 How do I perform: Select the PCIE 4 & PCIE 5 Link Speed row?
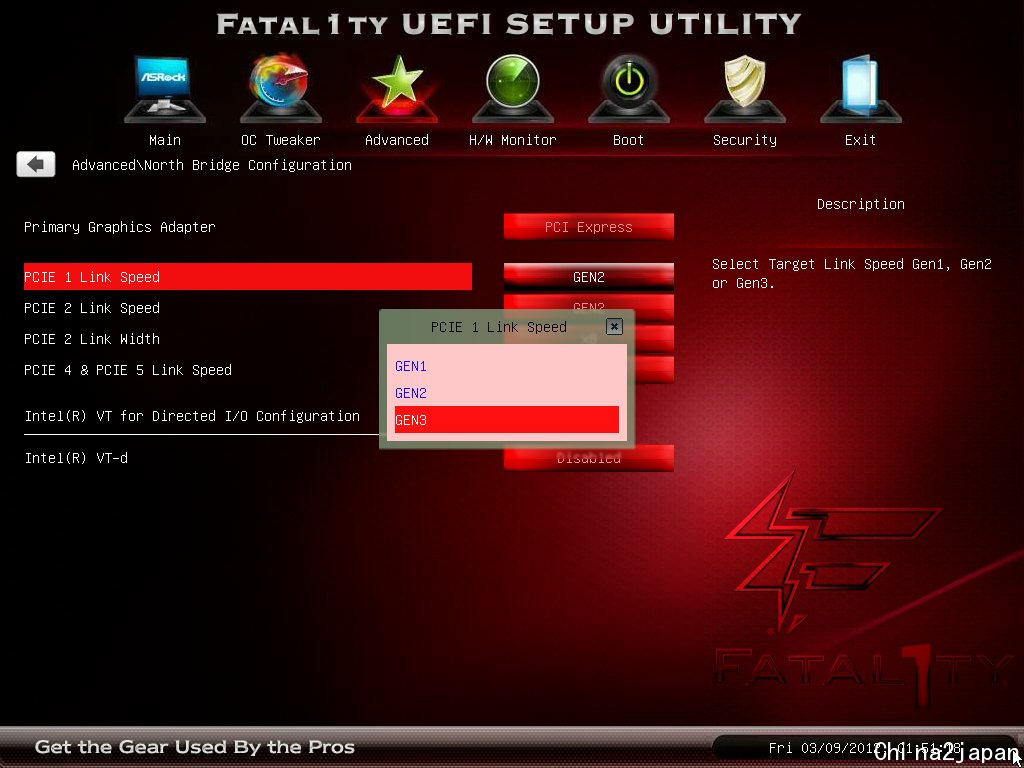(x=127, y=370)
